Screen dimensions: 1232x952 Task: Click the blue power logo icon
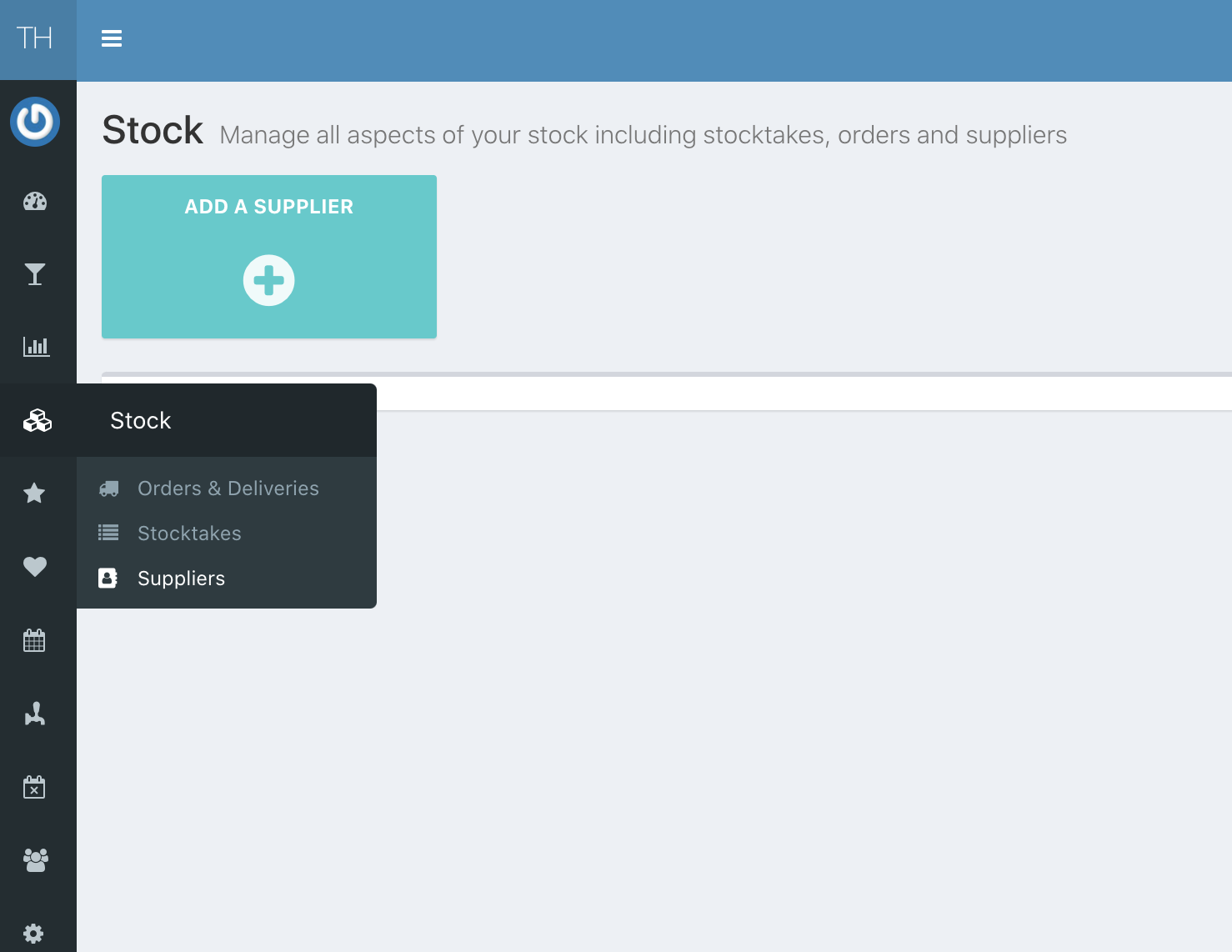(35, 122)
